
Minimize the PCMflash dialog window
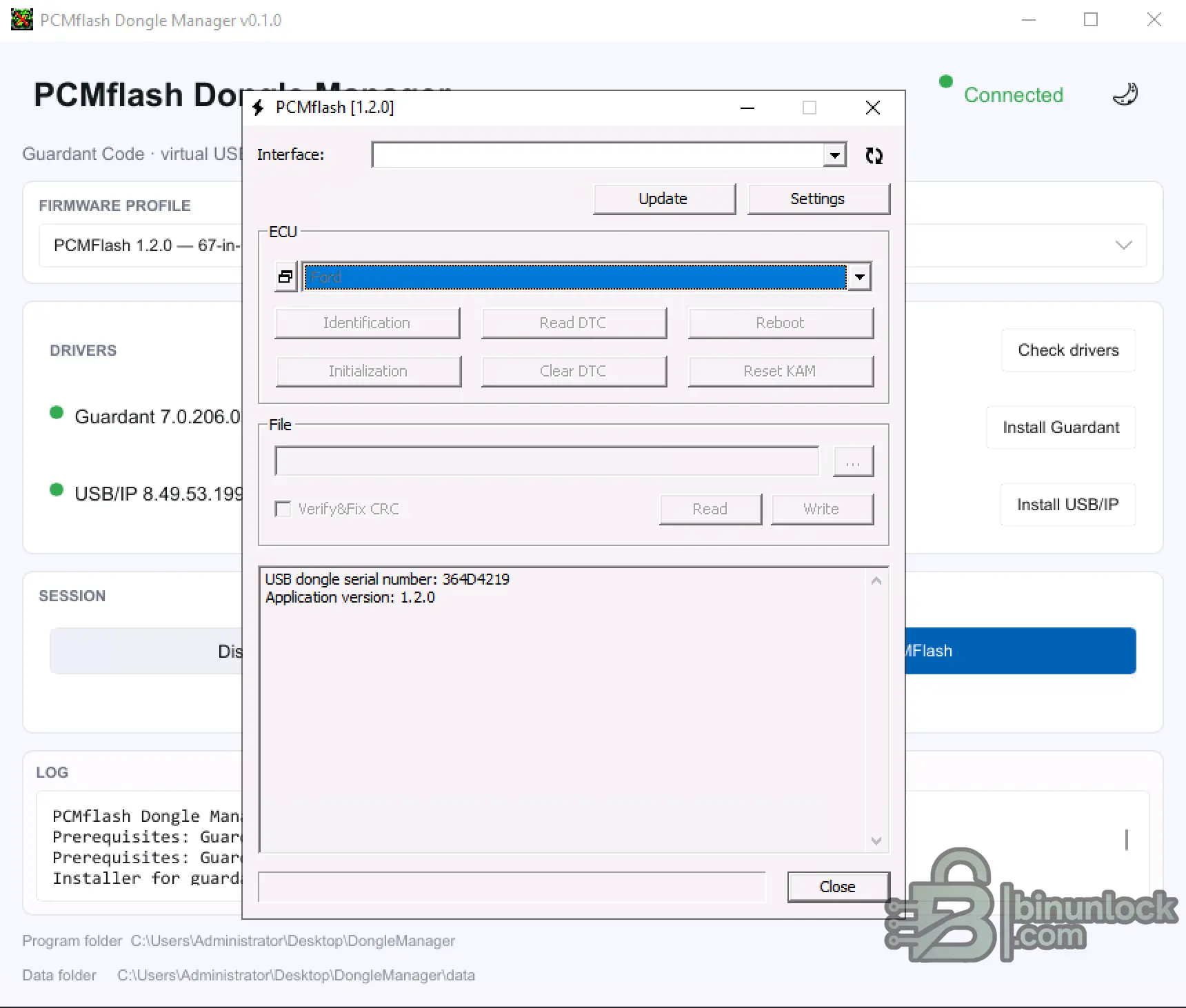click(x=747, y=108)
